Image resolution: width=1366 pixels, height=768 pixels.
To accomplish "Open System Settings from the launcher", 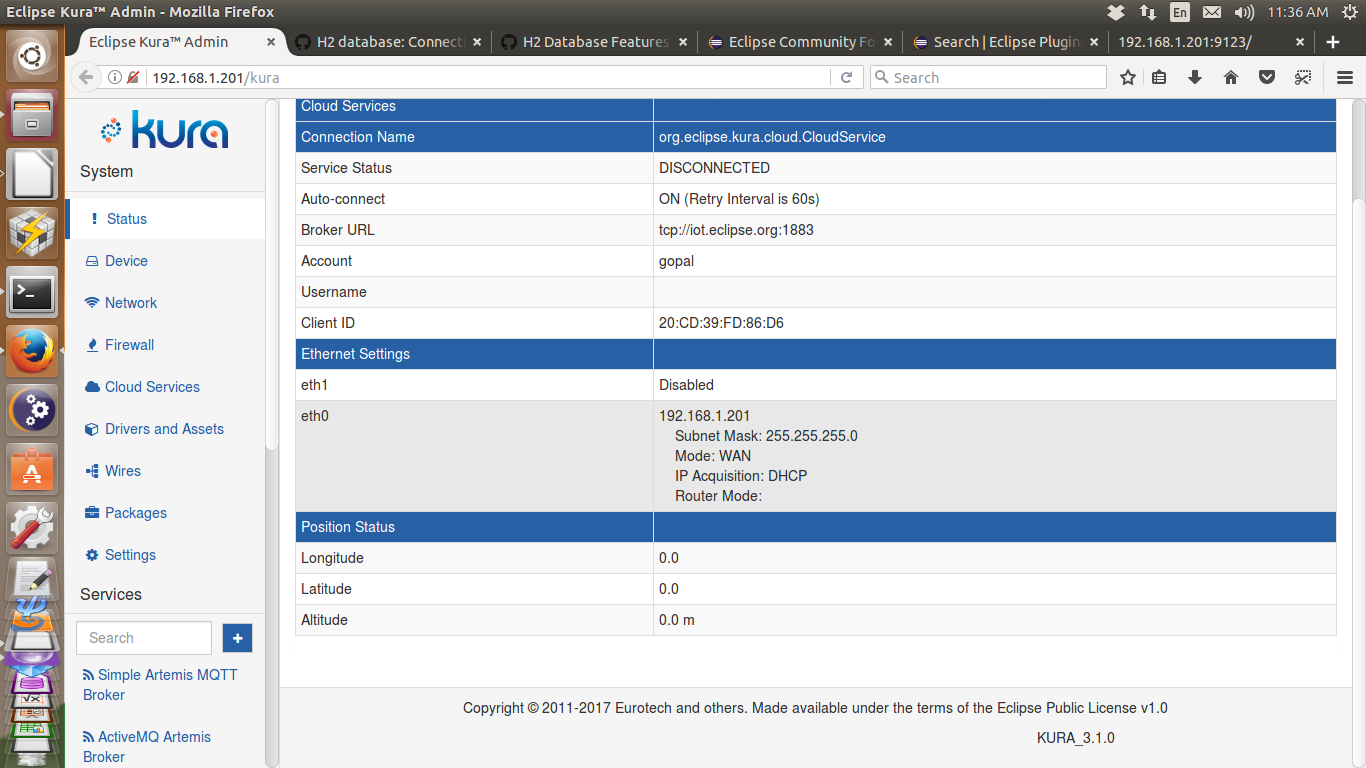I will 33,526.
